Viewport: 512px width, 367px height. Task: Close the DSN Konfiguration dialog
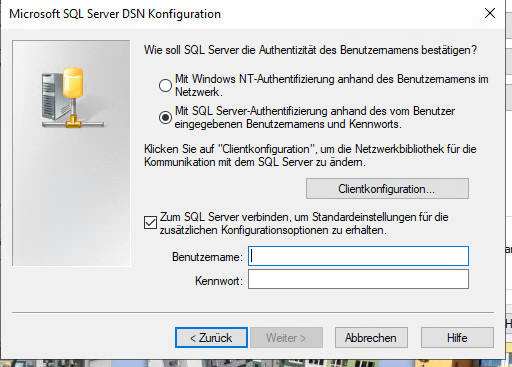click(x=490, y=13)
